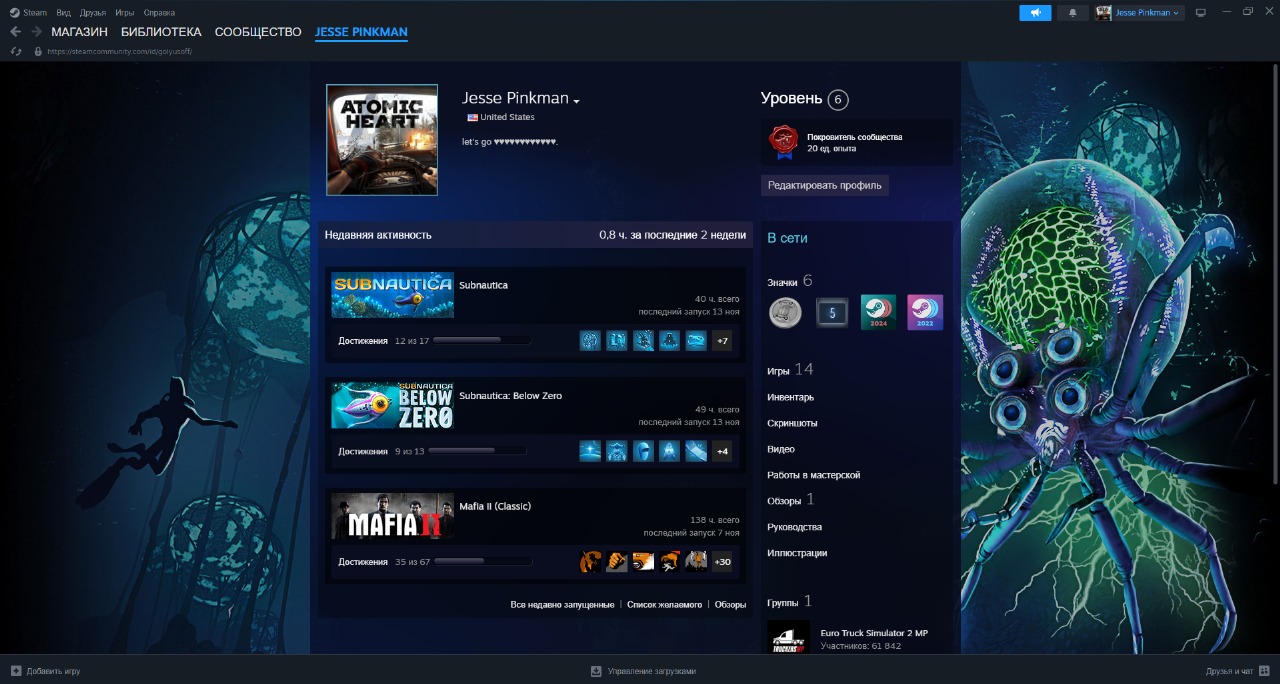Open the Игры menu in the menu bar
The width and height of the screenshot is (1280, 684).
(x=124, y=13)
